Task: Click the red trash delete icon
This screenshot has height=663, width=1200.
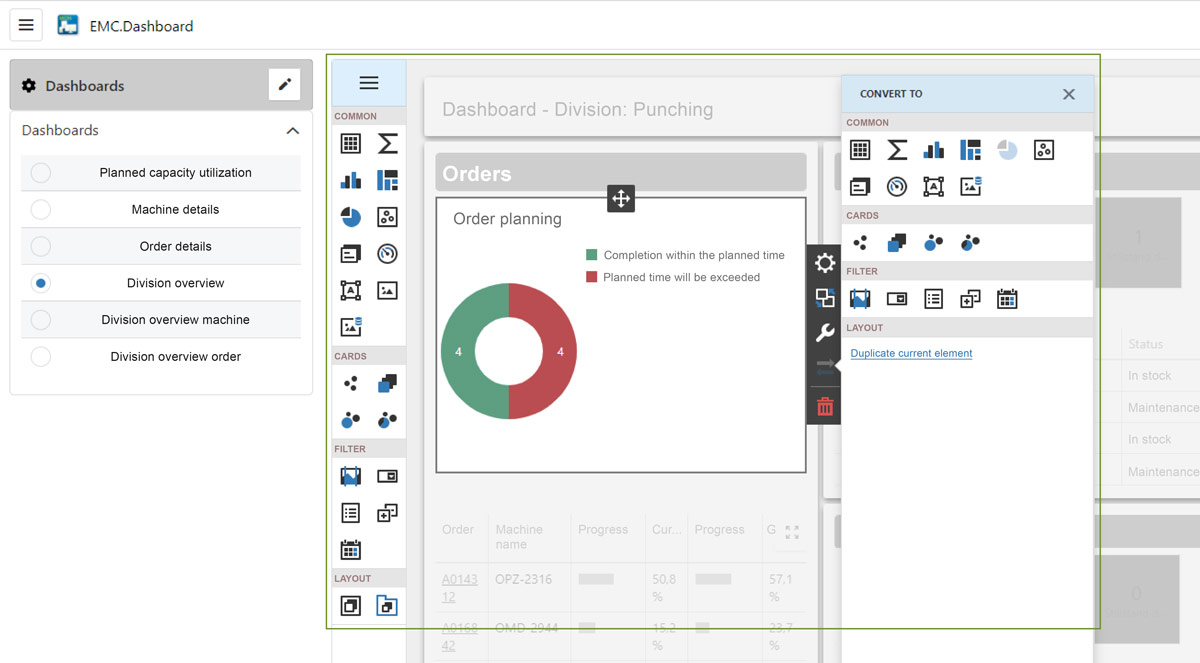Action: tap(825, 406)
